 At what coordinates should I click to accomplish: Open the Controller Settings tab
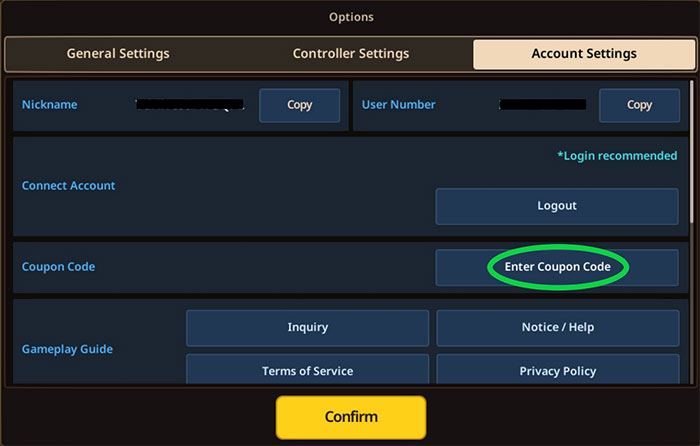pyautogui.click(x=350, y=54)
